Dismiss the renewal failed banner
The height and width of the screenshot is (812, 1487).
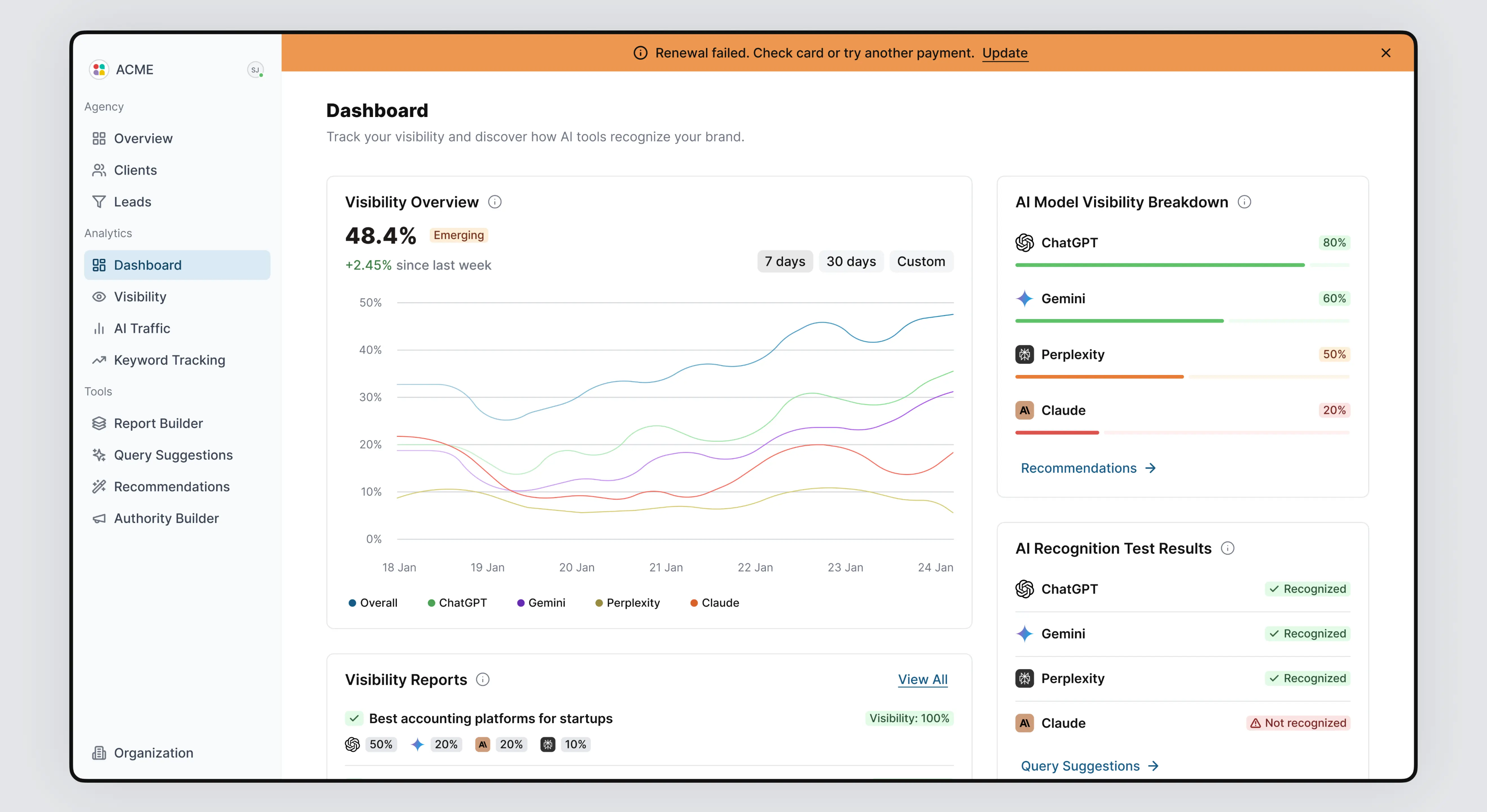click(x=1385, y=53)
